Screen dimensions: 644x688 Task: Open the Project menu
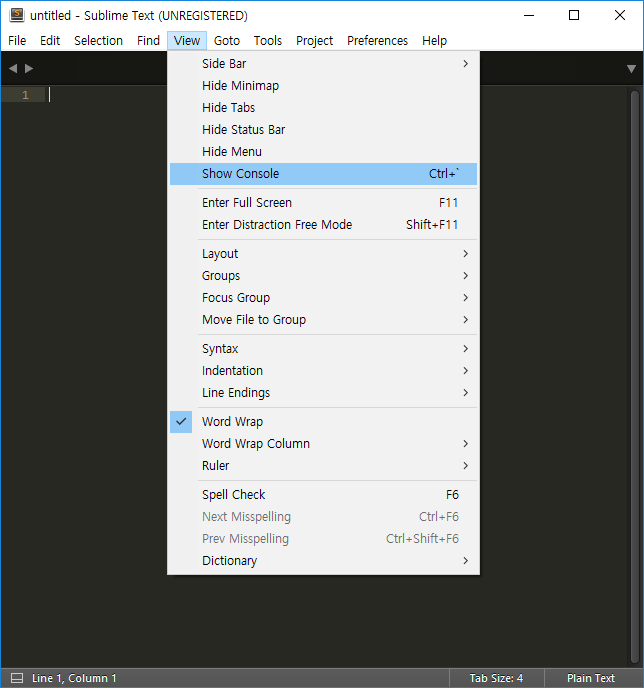tap(315, 40)
